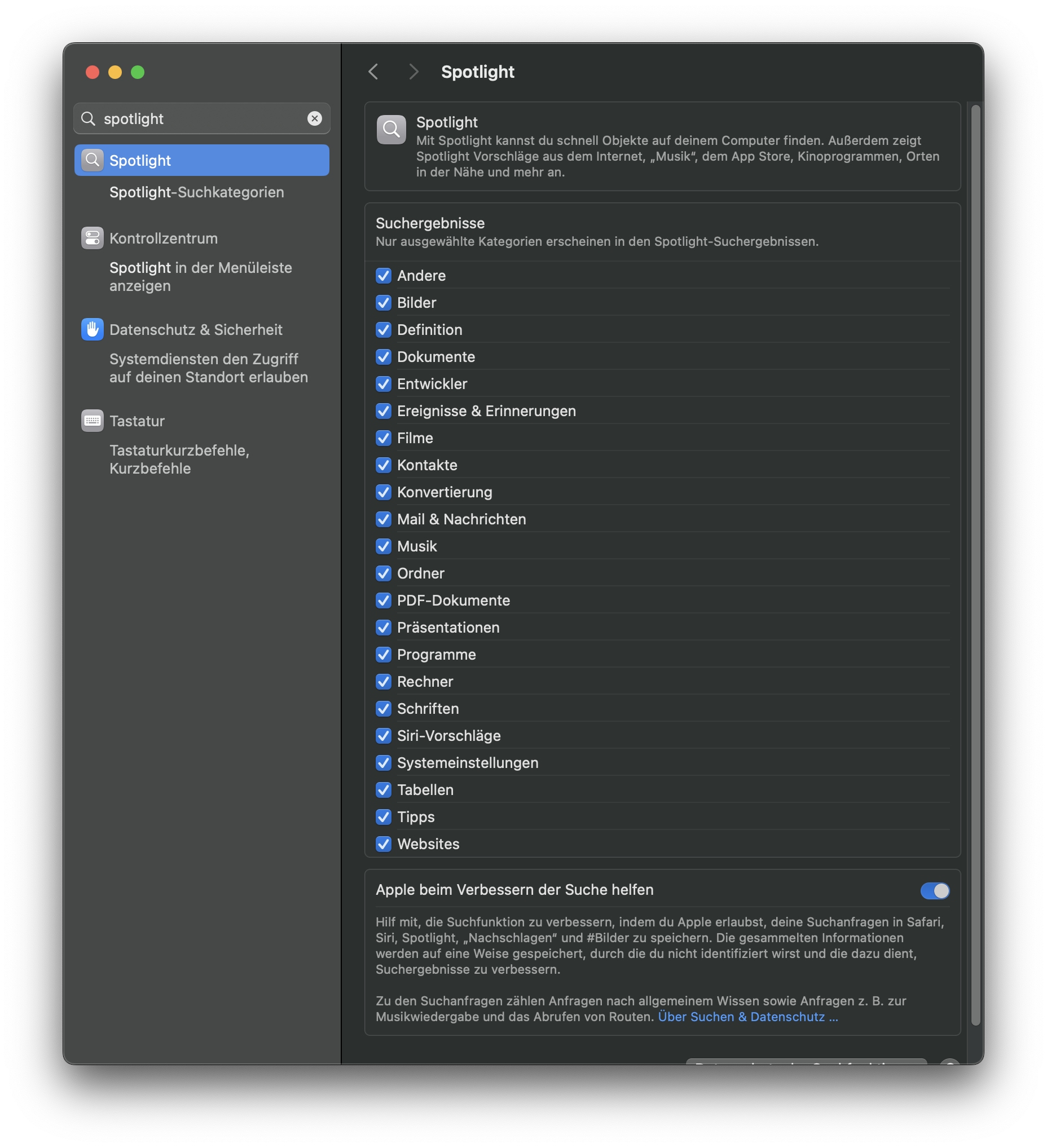Uncheck the Tipps checkbox
1047x1148 pixels.
click(x=384, y=816)
